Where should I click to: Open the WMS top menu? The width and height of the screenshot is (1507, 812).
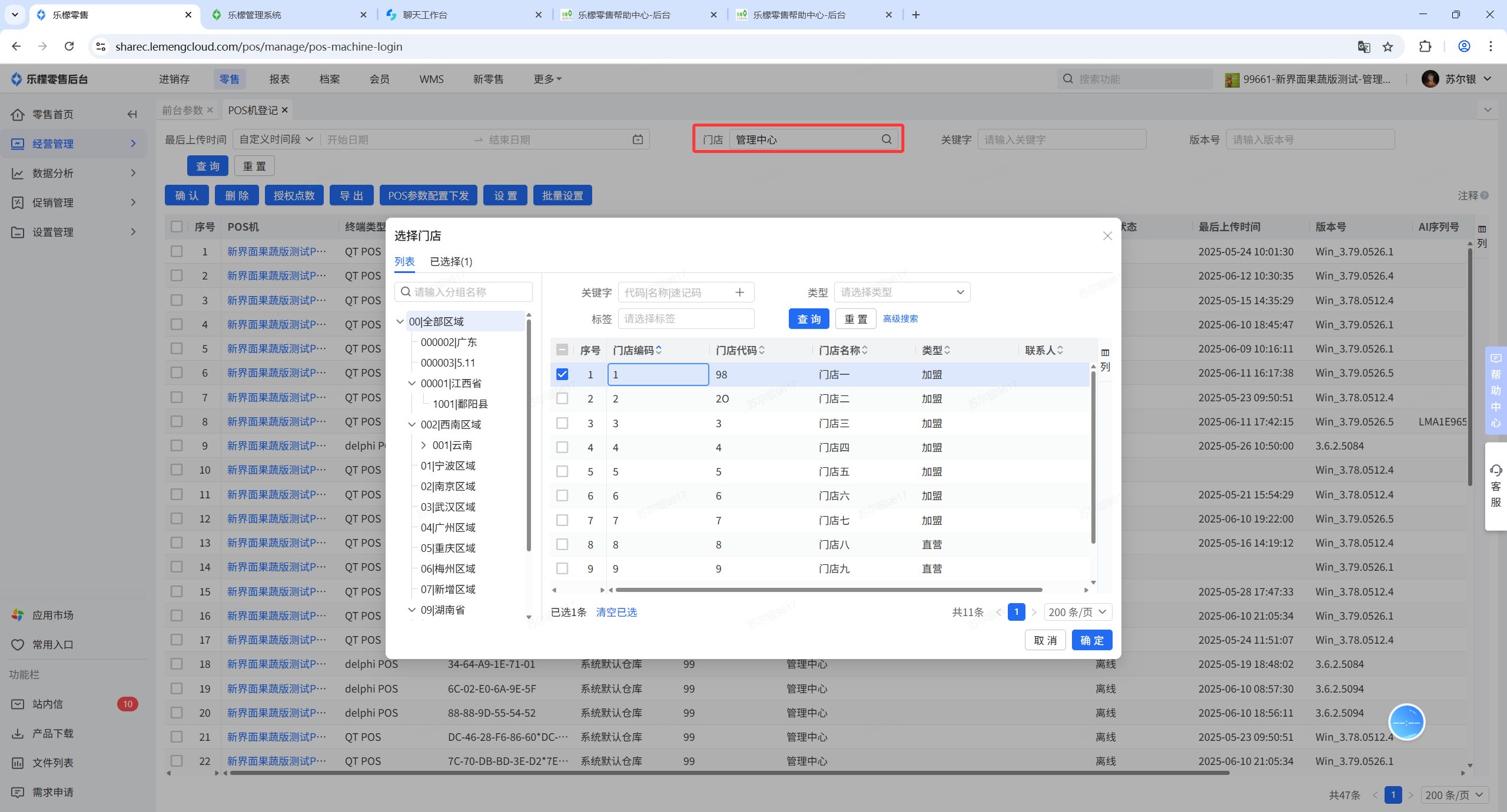(431, 79)
